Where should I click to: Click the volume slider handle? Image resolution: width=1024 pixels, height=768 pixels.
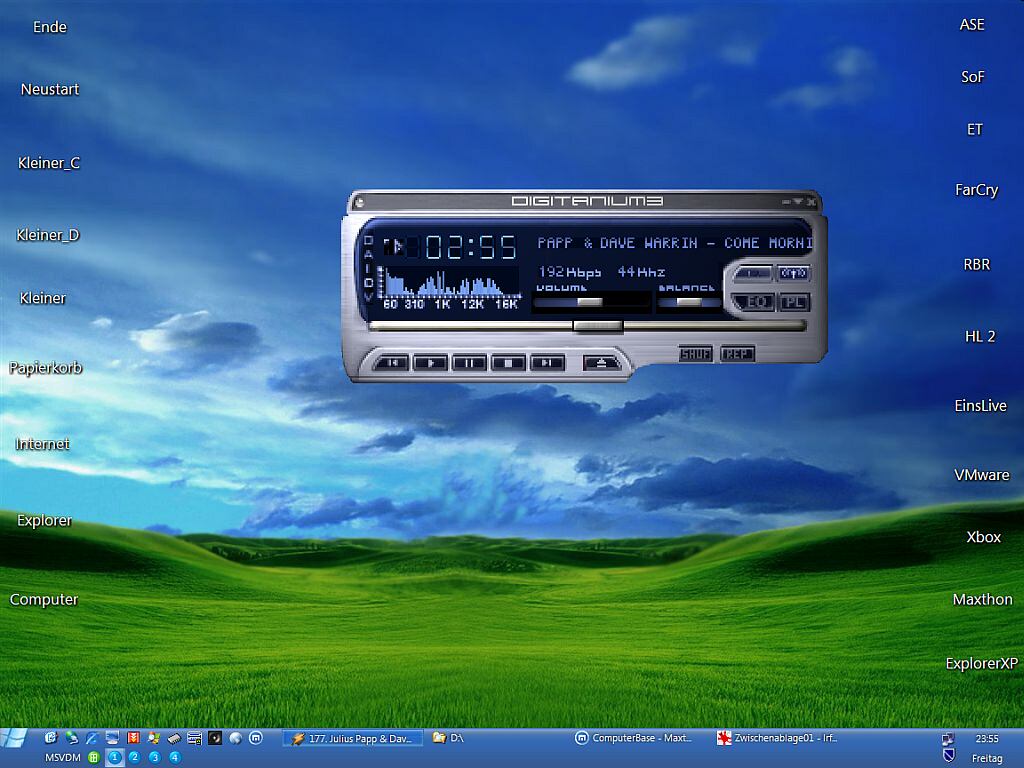tap(590, 302)
